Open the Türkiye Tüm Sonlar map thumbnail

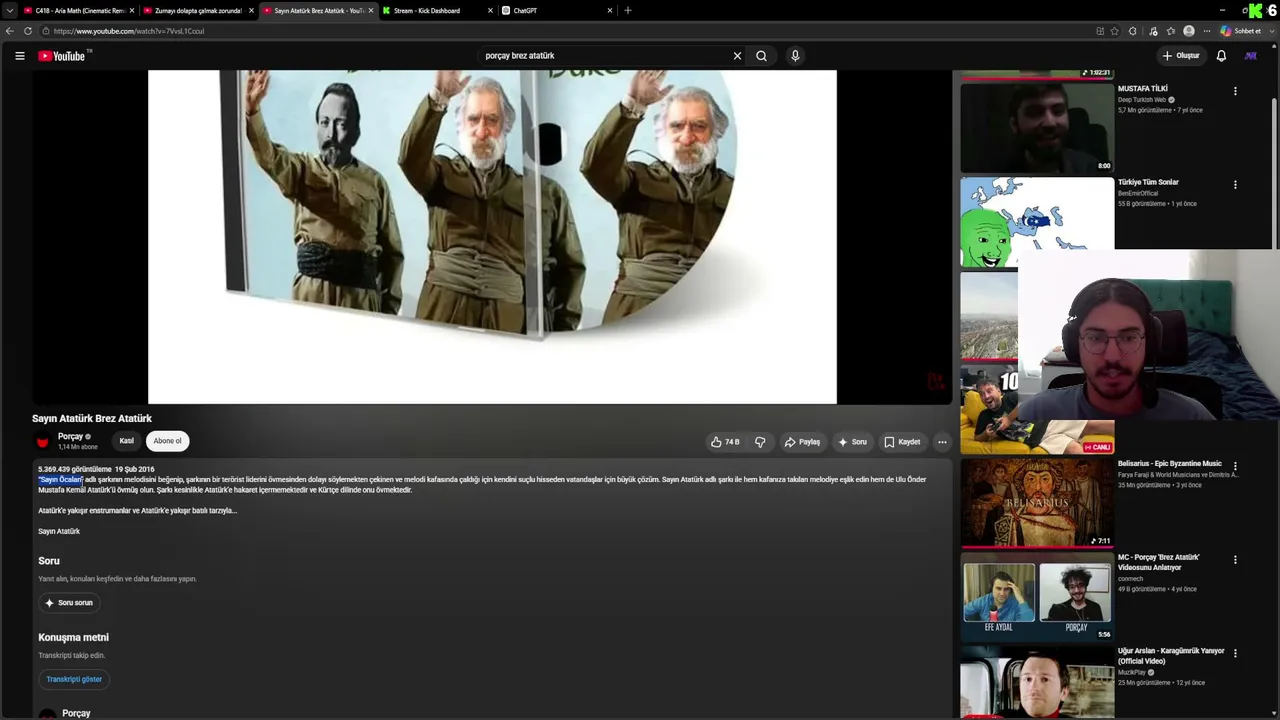click(1037, 222)
